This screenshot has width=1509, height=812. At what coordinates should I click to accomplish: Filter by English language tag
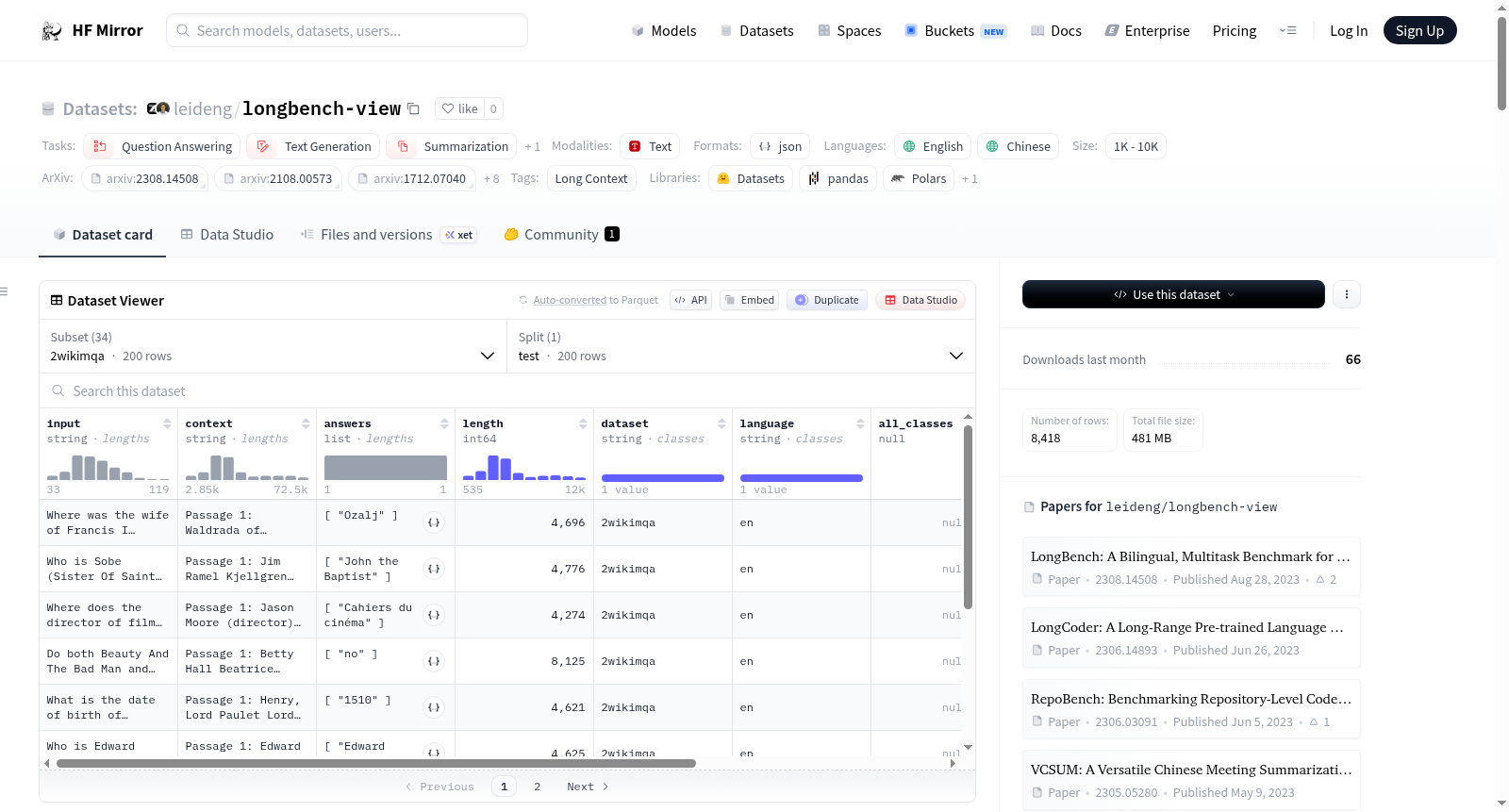[933, 146]
